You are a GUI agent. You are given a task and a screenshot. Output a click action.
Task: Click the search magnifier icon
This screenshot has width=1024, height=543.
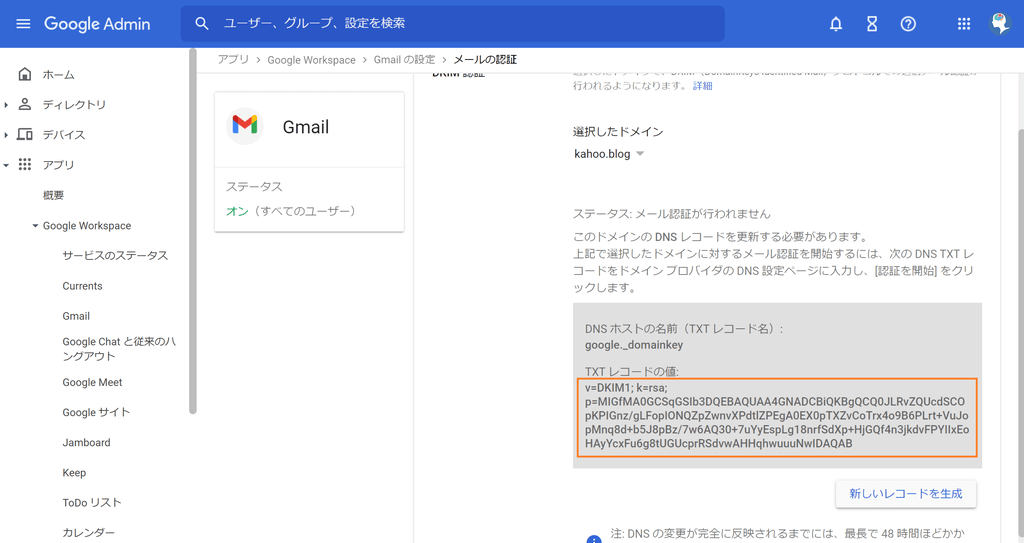tap(202, 24)
